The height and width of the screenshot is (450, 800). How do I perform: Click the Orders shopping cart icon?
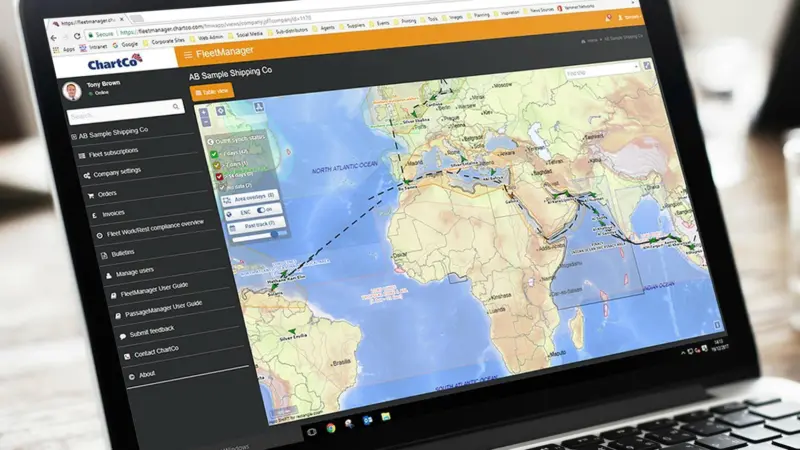[91, 196]
